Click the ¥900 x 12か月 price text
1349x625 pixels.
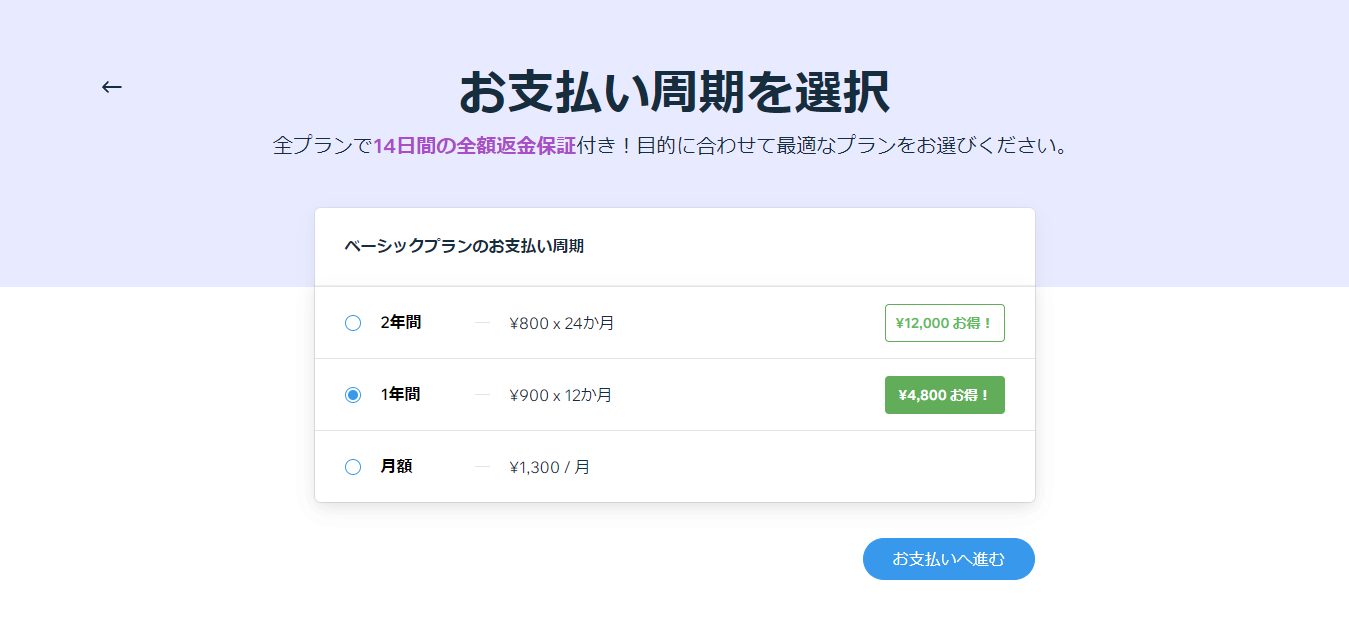pos(560,395)
